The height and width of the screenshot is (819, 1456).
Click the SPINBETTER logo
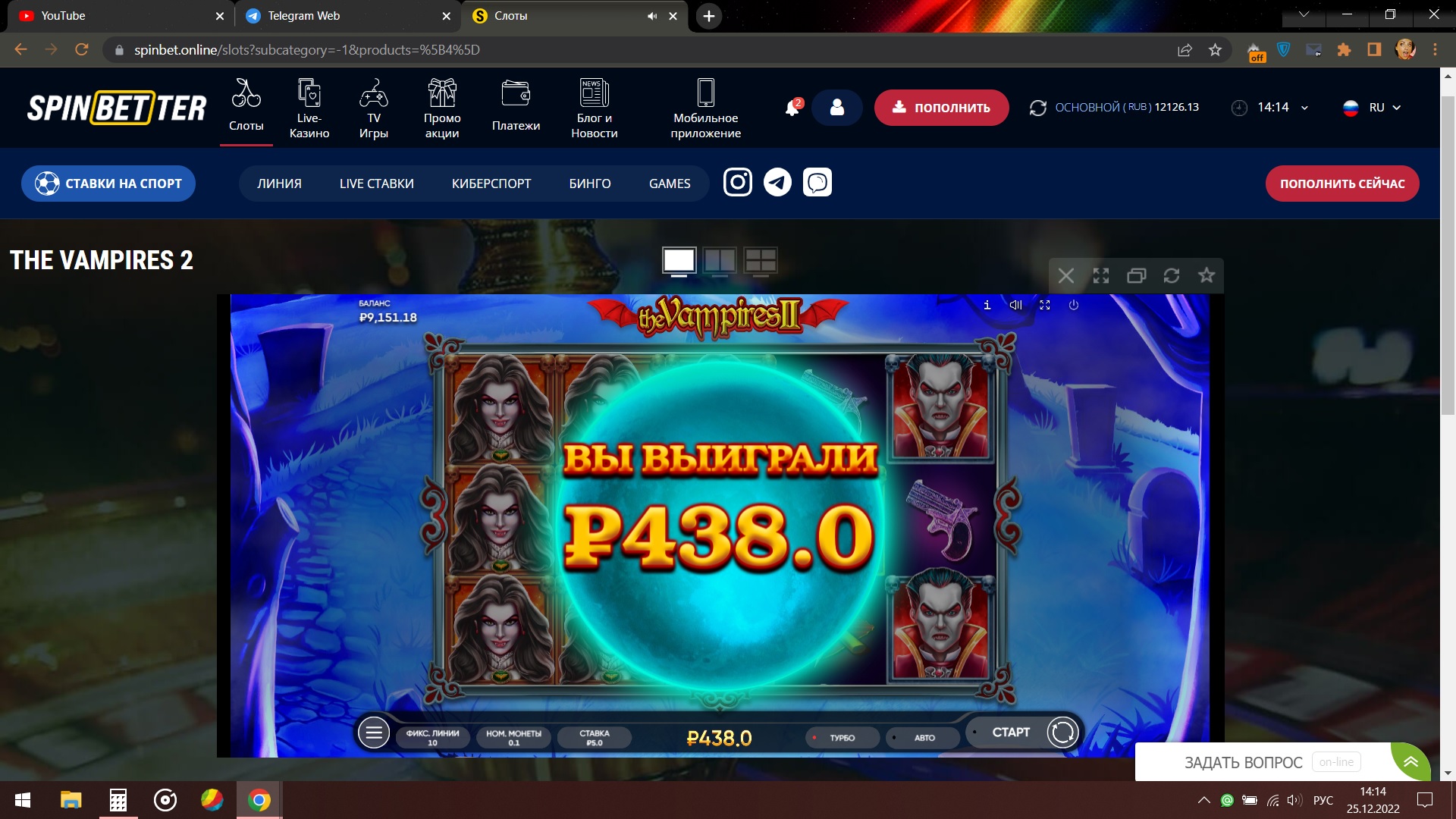pos(117,108)
